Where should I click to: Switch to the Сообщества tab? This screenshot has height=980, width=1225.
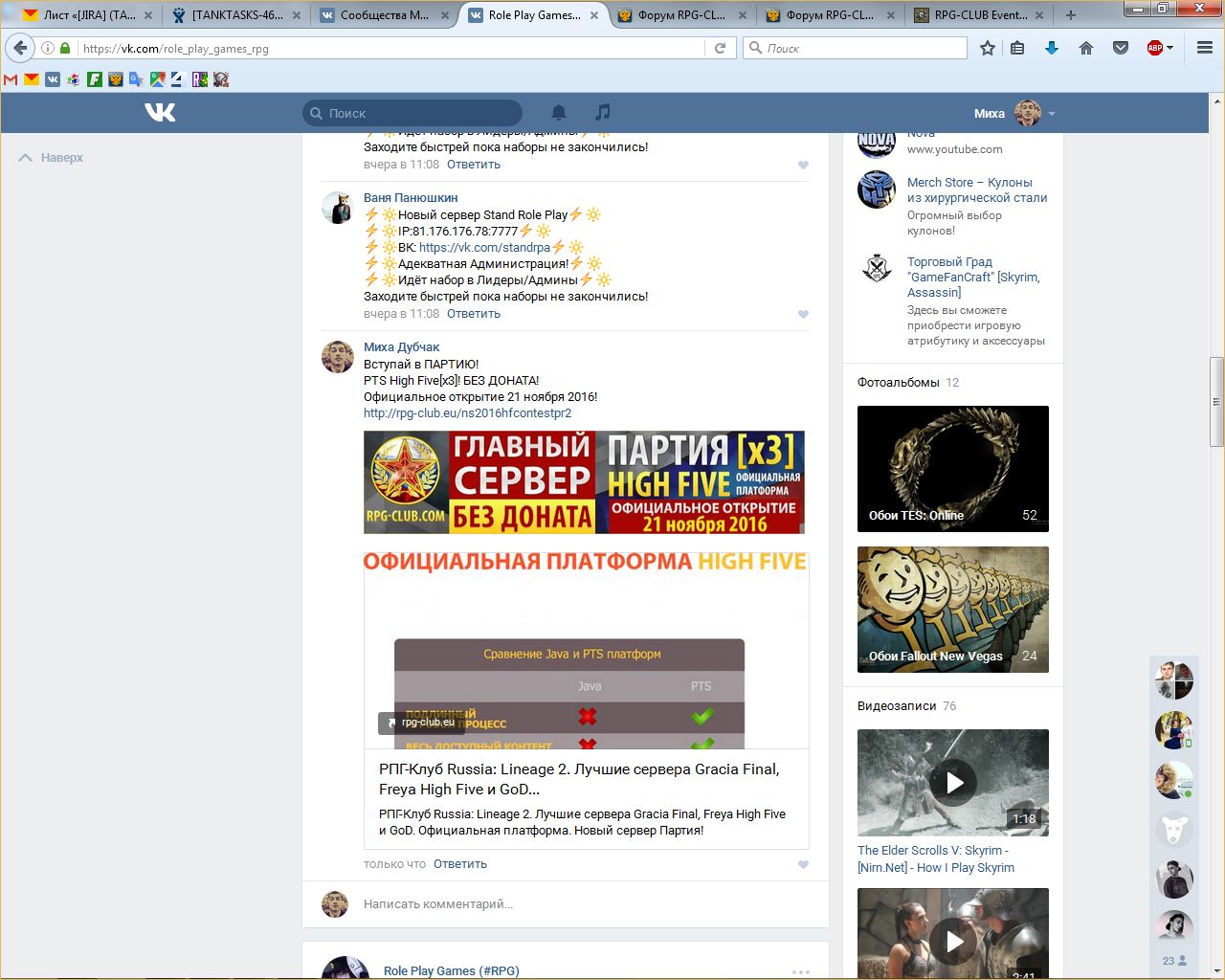385,15
